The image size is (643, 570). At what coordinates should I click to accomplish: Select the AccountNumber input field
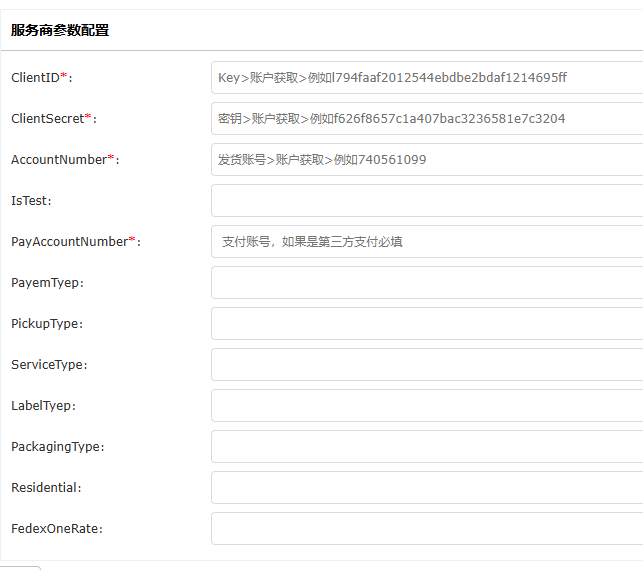pos(426,160)
